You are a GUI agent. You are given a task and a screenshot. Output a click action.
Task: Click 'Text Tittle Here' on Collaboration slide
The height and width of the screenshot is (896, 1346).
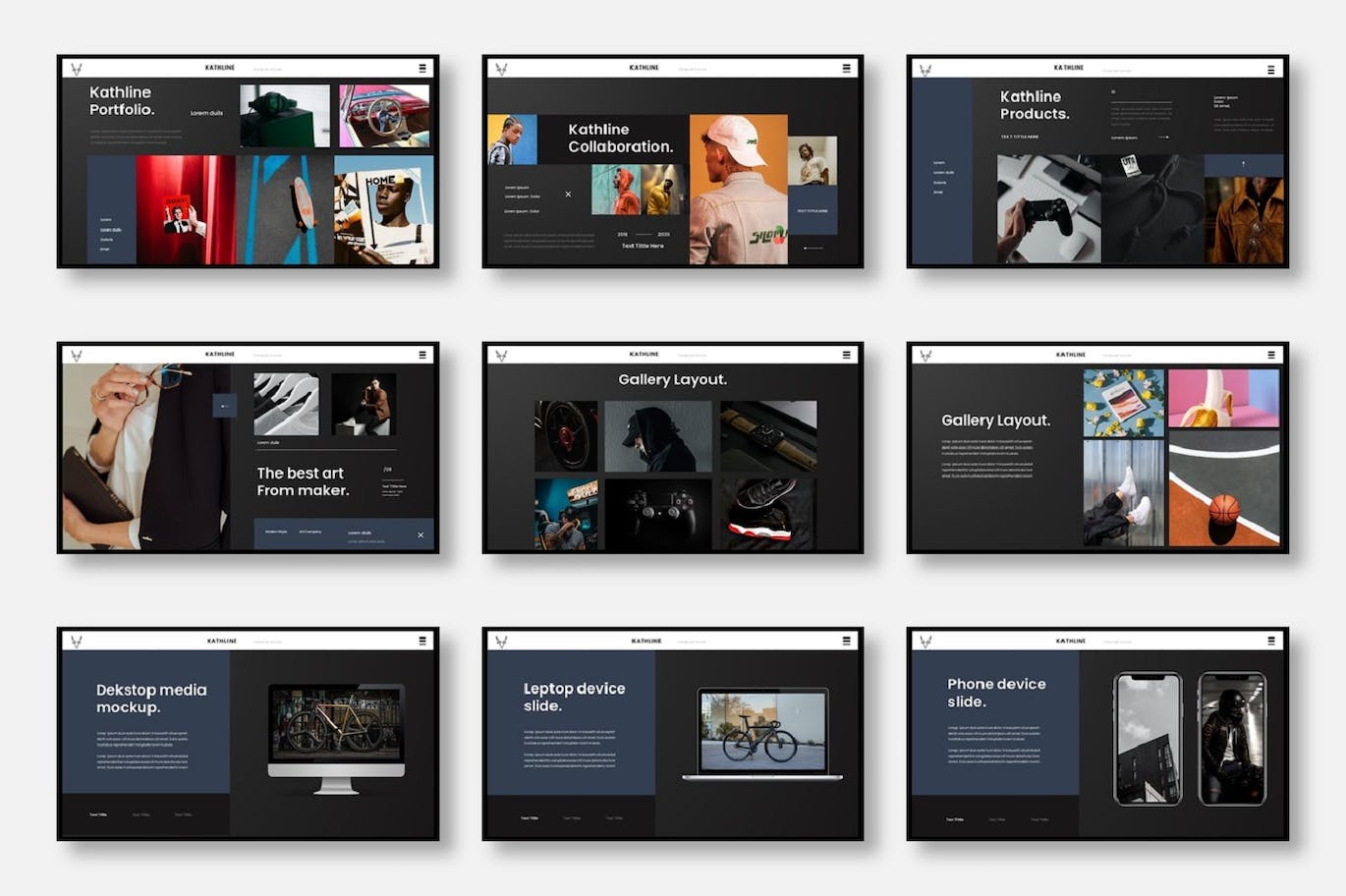click(643, 246)
